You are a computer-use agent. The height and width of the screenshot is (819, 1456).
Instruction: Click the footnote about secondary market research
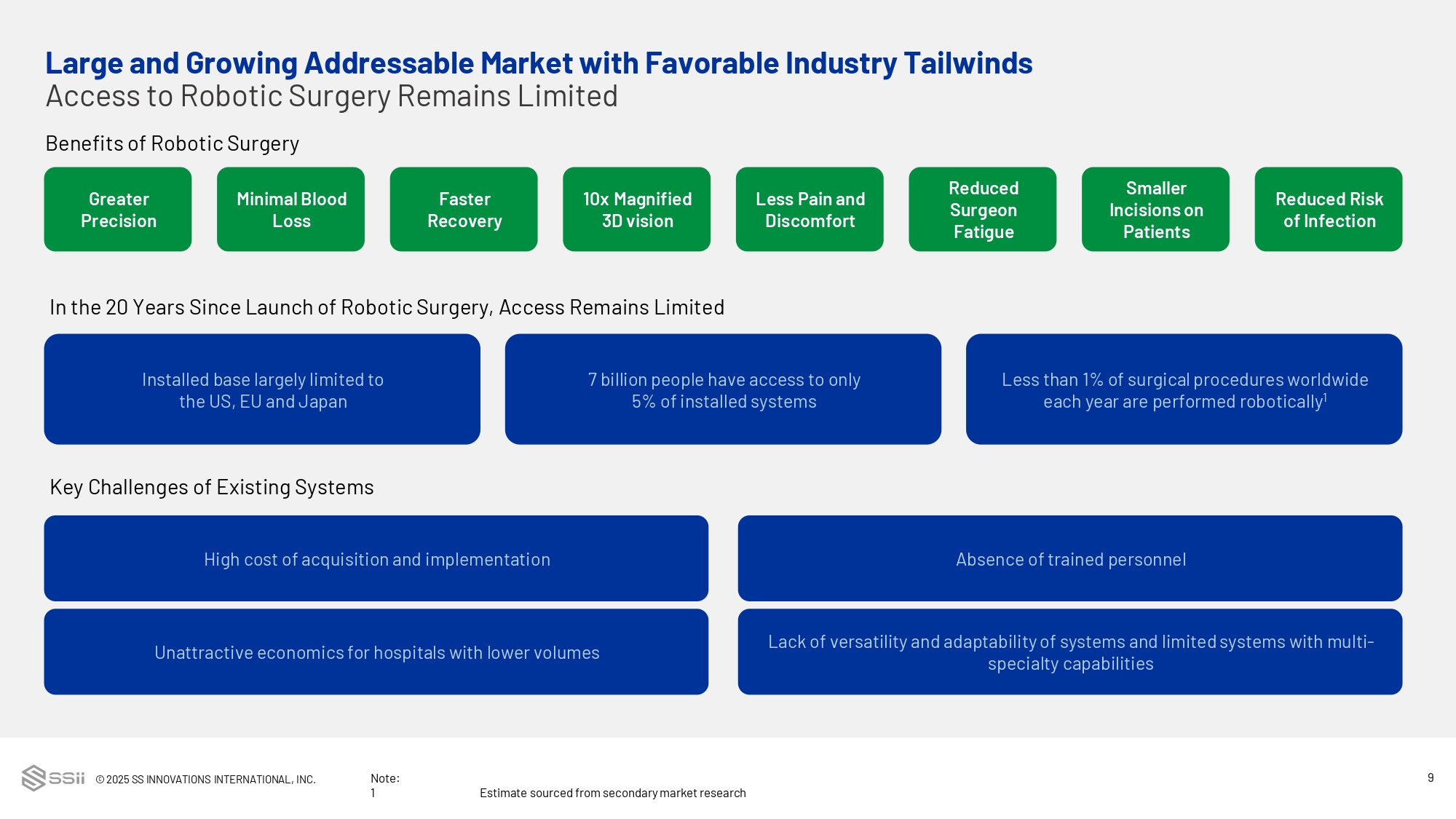[612, 793]
